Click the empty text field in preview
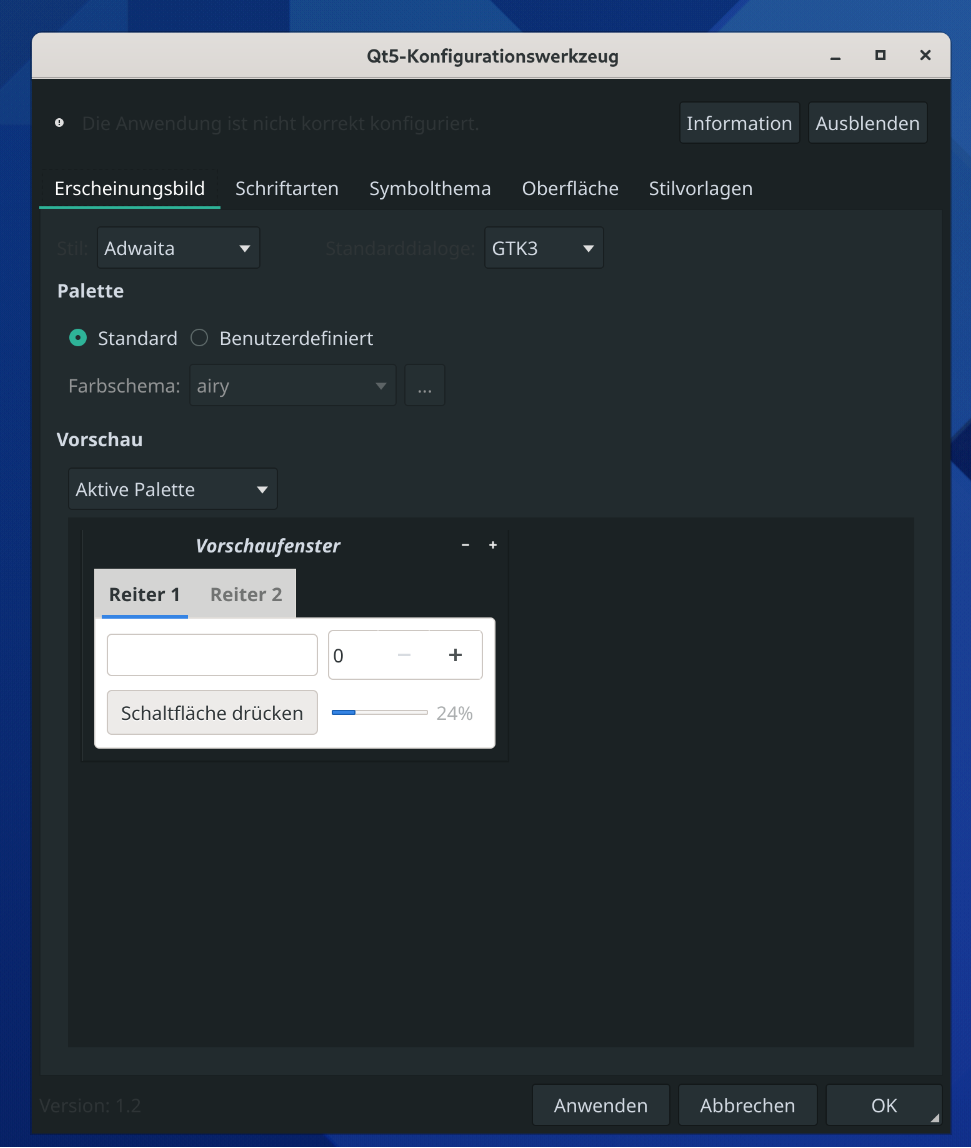Viewport: 971px width, 1148px height. click(212, 655)
